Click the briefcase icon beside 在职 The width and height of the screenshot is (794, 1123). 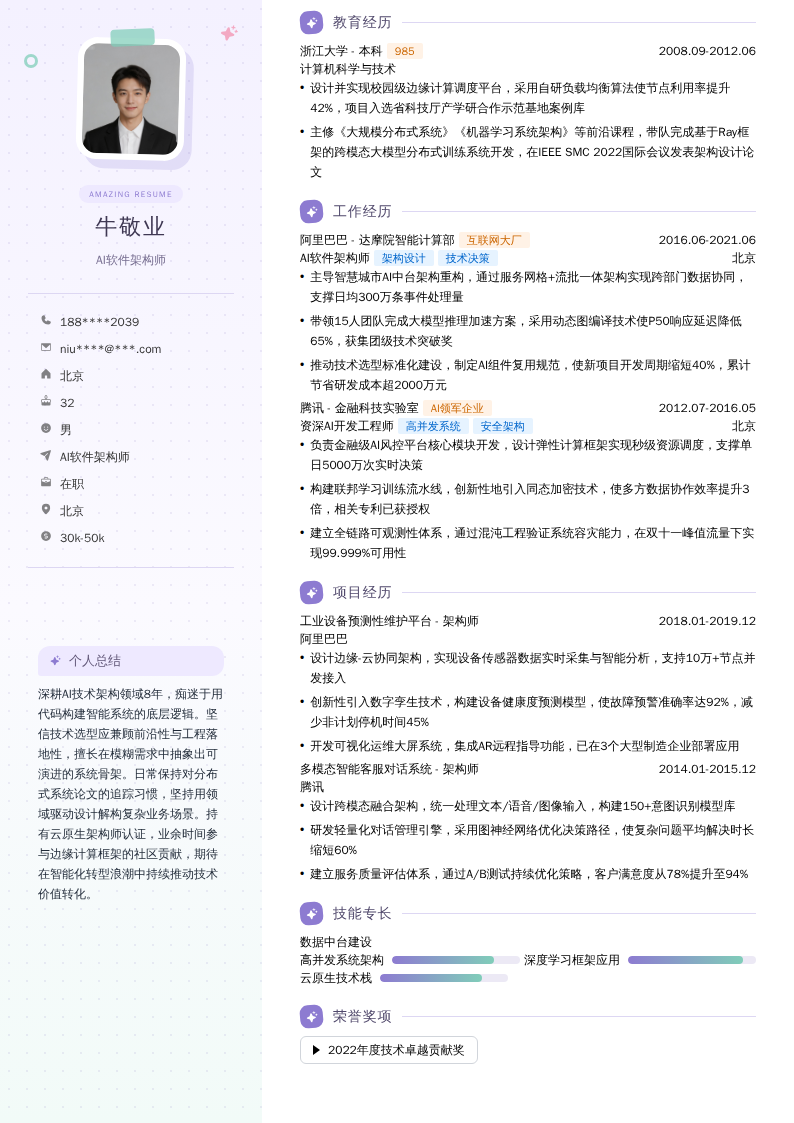point(46,482)
